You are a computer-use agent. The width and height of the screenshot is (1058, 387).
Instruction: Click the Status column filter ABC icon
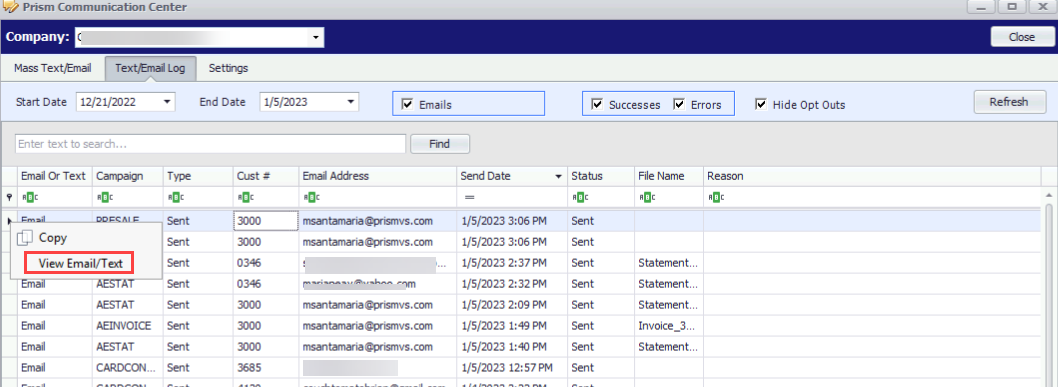(x=581, y=198)
